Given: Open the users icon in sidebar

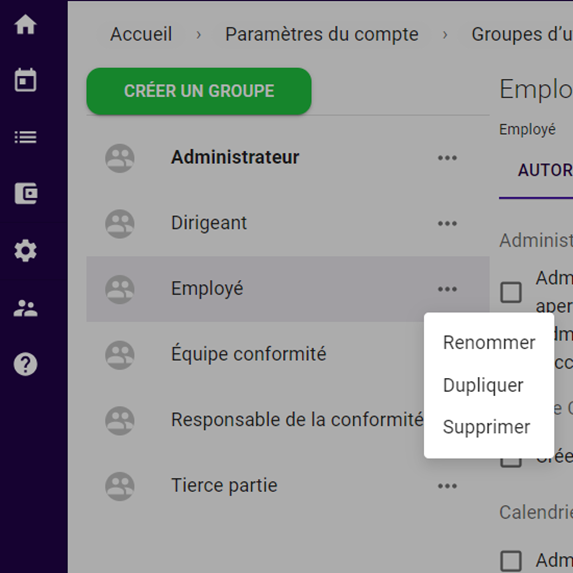Looking at the screenshot, I should click(x=25, y=308).
